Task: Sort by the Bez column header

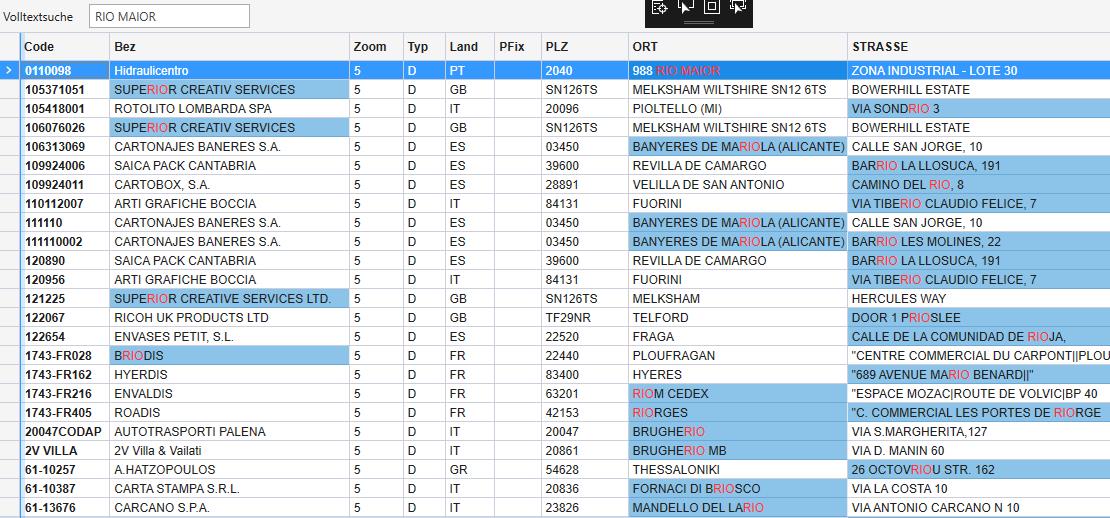Action: tap(229, 47)
